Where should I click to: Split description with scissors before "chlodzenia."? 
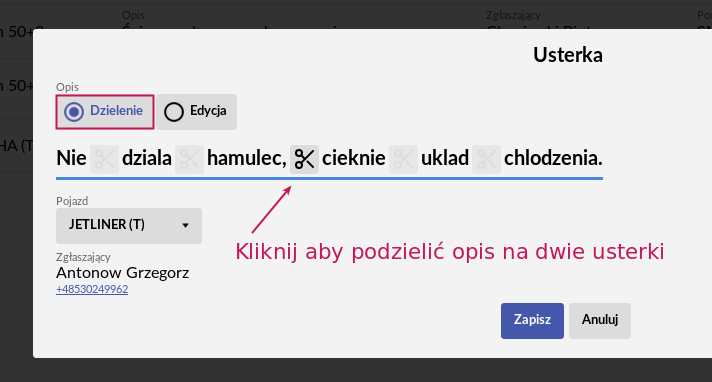tap(486, 159)
